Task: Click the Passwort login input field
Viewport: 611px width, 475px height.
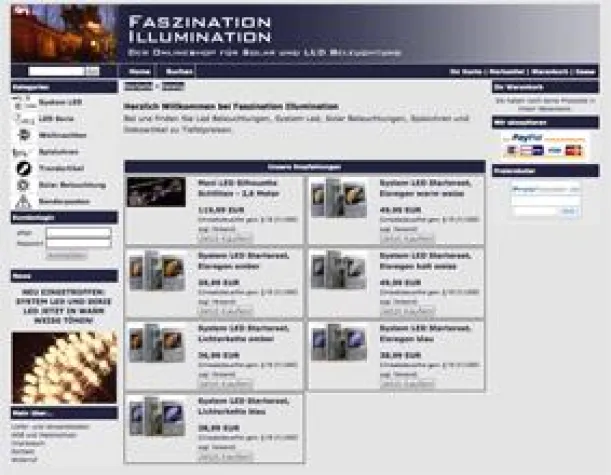Action: [x=79, y=243]
